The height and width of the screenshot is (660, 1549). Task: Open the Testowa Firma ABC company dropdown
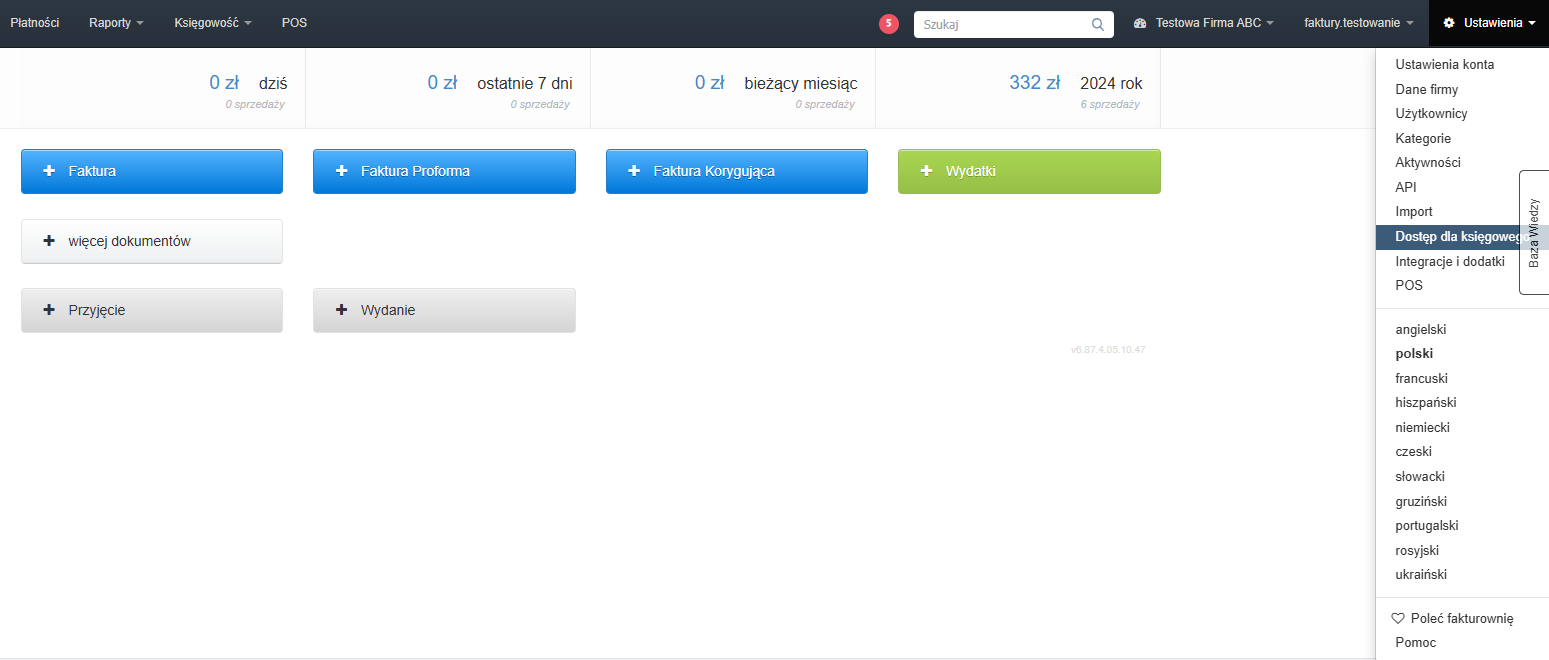point(1203,23)
